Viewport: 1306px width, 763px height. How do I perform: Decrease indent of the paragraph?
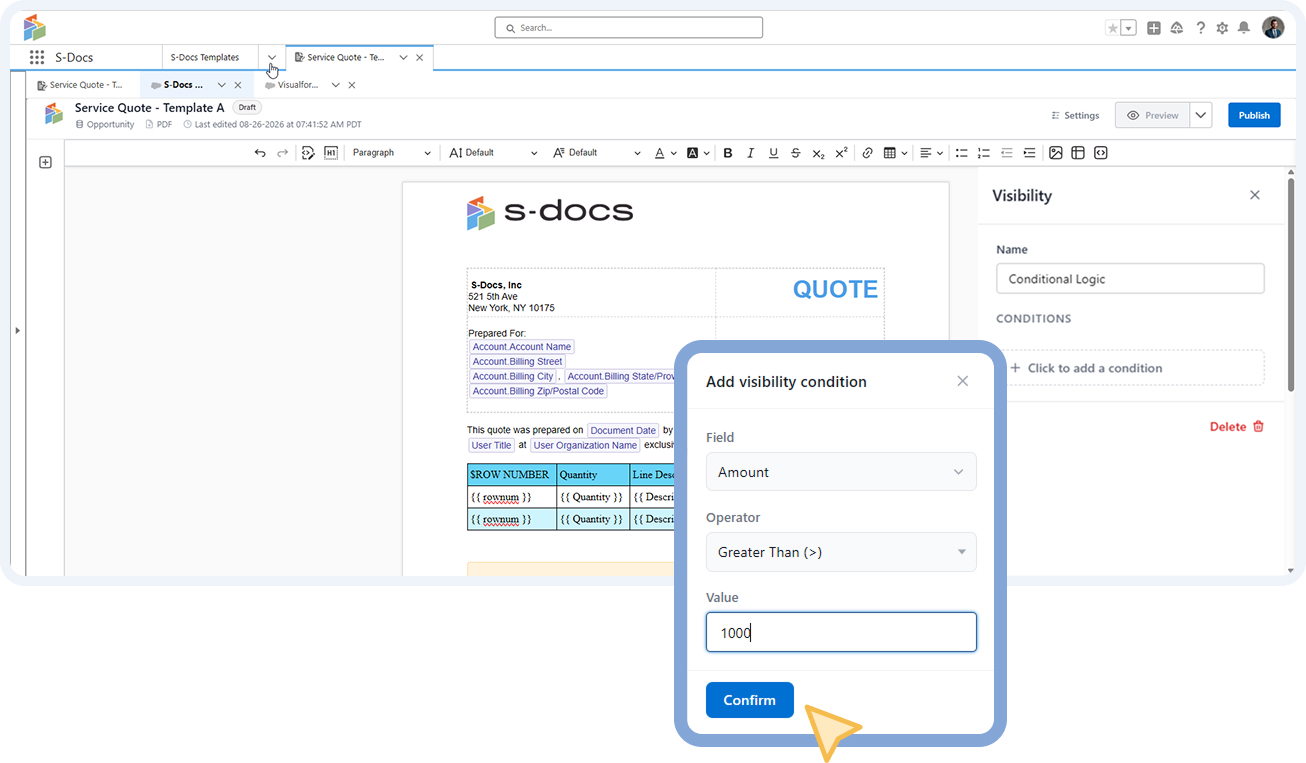point(1007,153)
